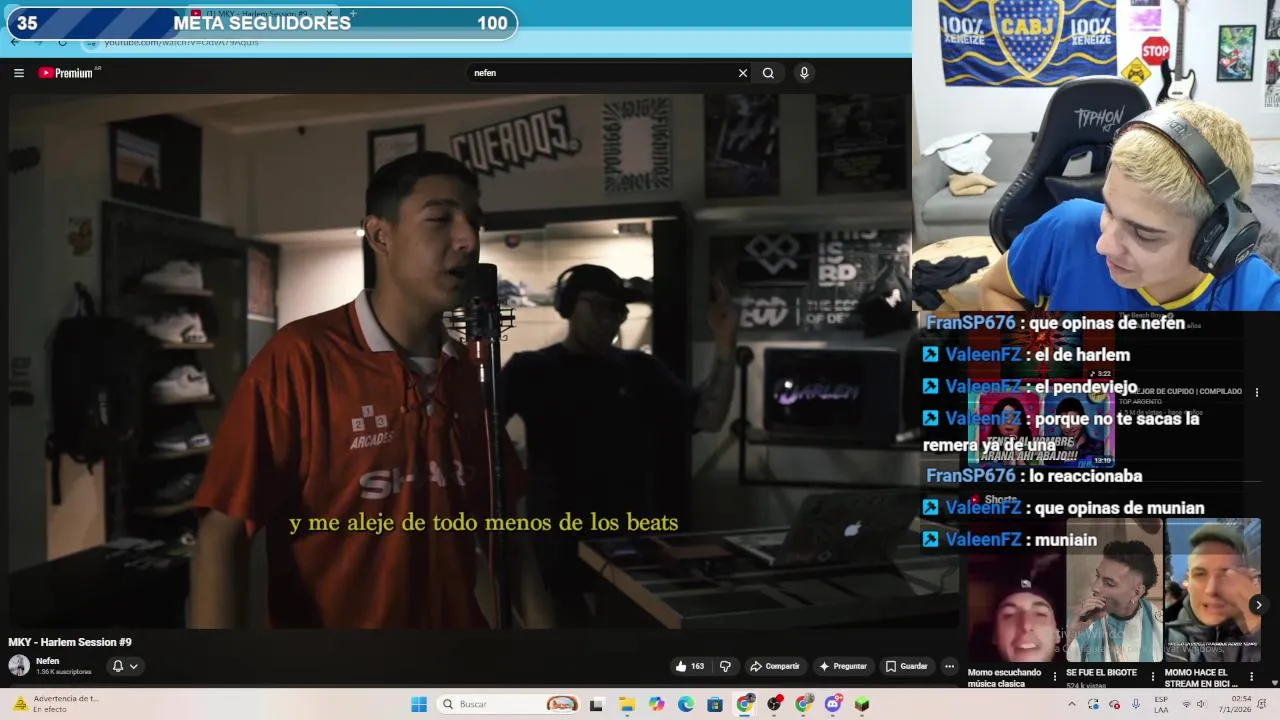This screenshot has width=1280, height=720.
Task: Save the video with Guardar
Action: click(906, 666)
